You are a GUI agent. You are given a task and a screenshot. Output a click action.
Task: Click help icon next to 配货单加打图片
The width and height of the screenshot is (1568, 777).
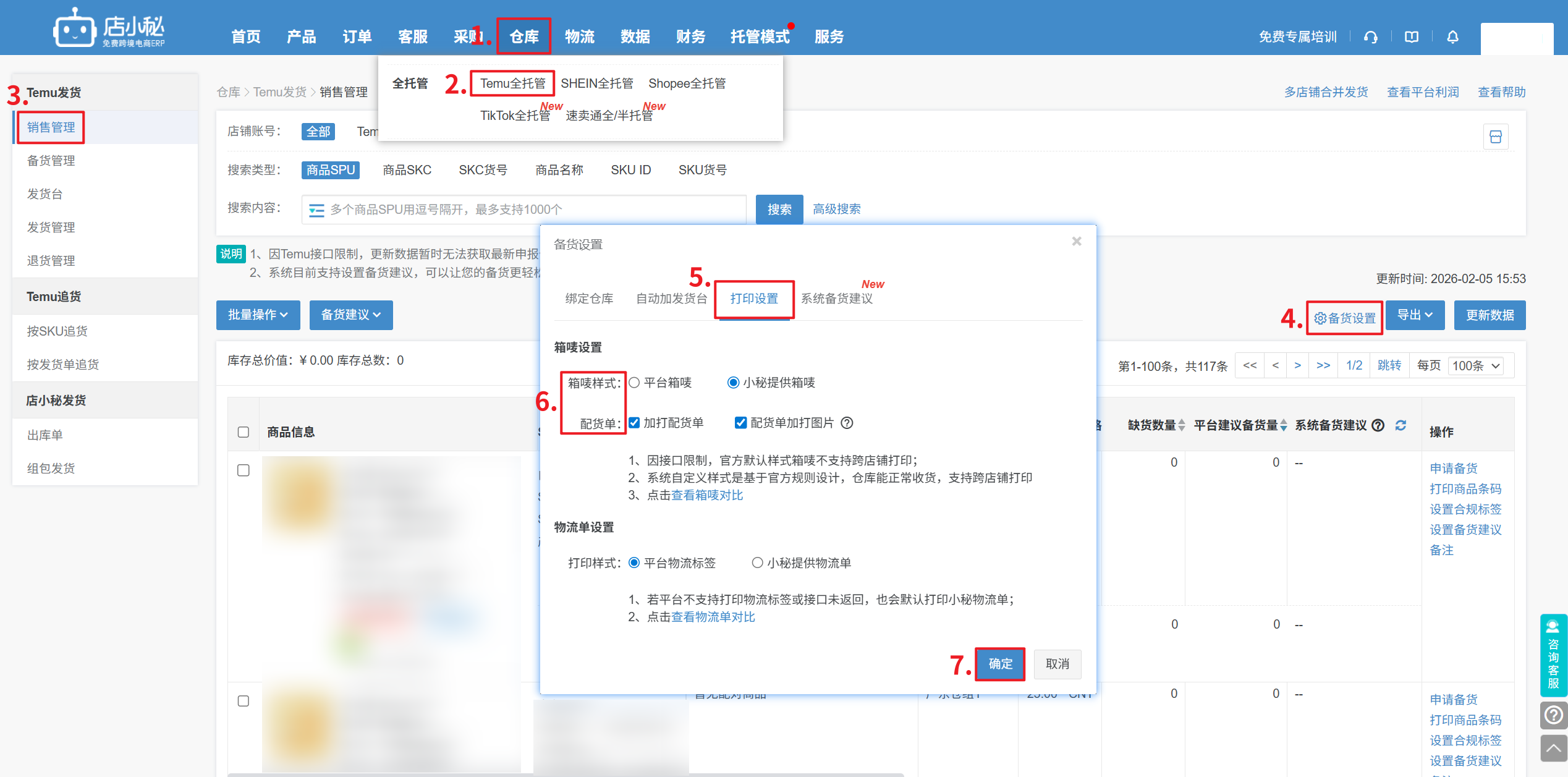tap(847, 423)
